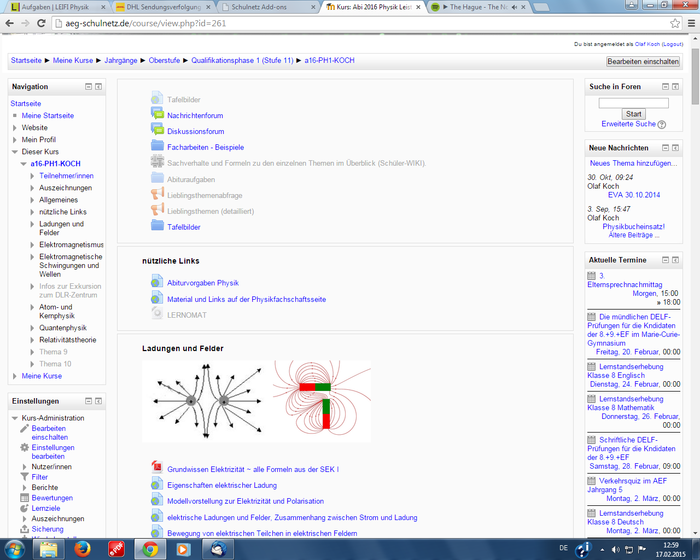700x560 pixels.
Task: Collapse the Neue Nachrichten block
Action: [x=665, y=147]
